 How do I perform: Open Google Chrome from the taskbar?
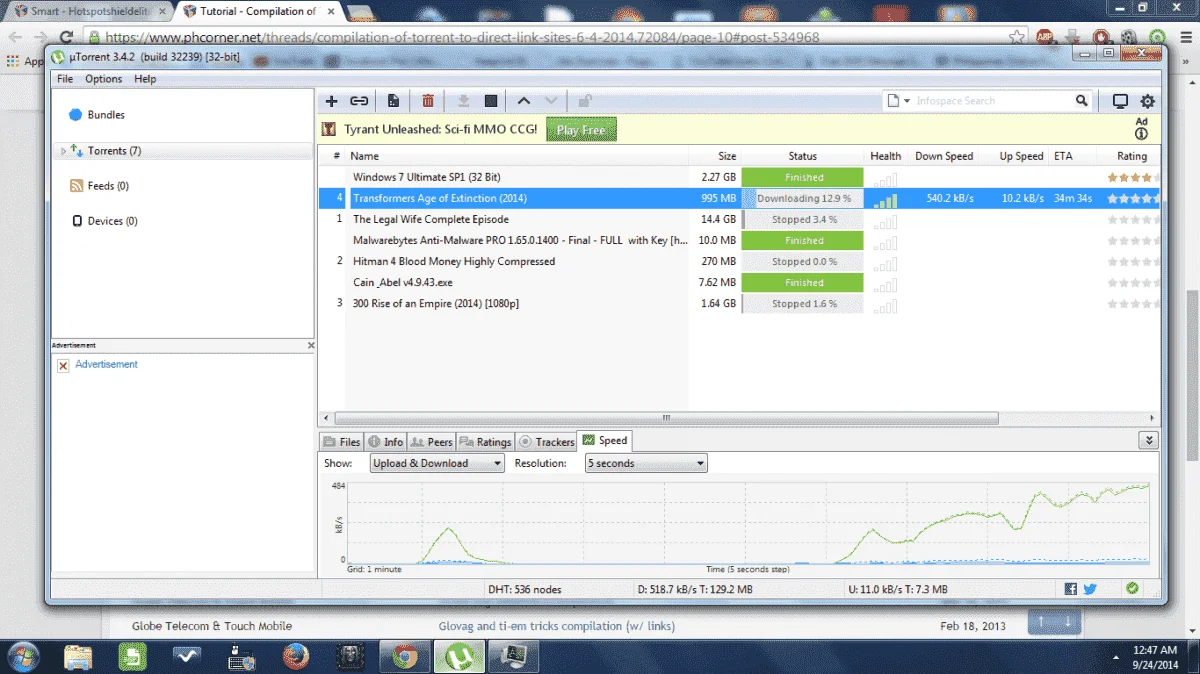[x=404, y=656]
